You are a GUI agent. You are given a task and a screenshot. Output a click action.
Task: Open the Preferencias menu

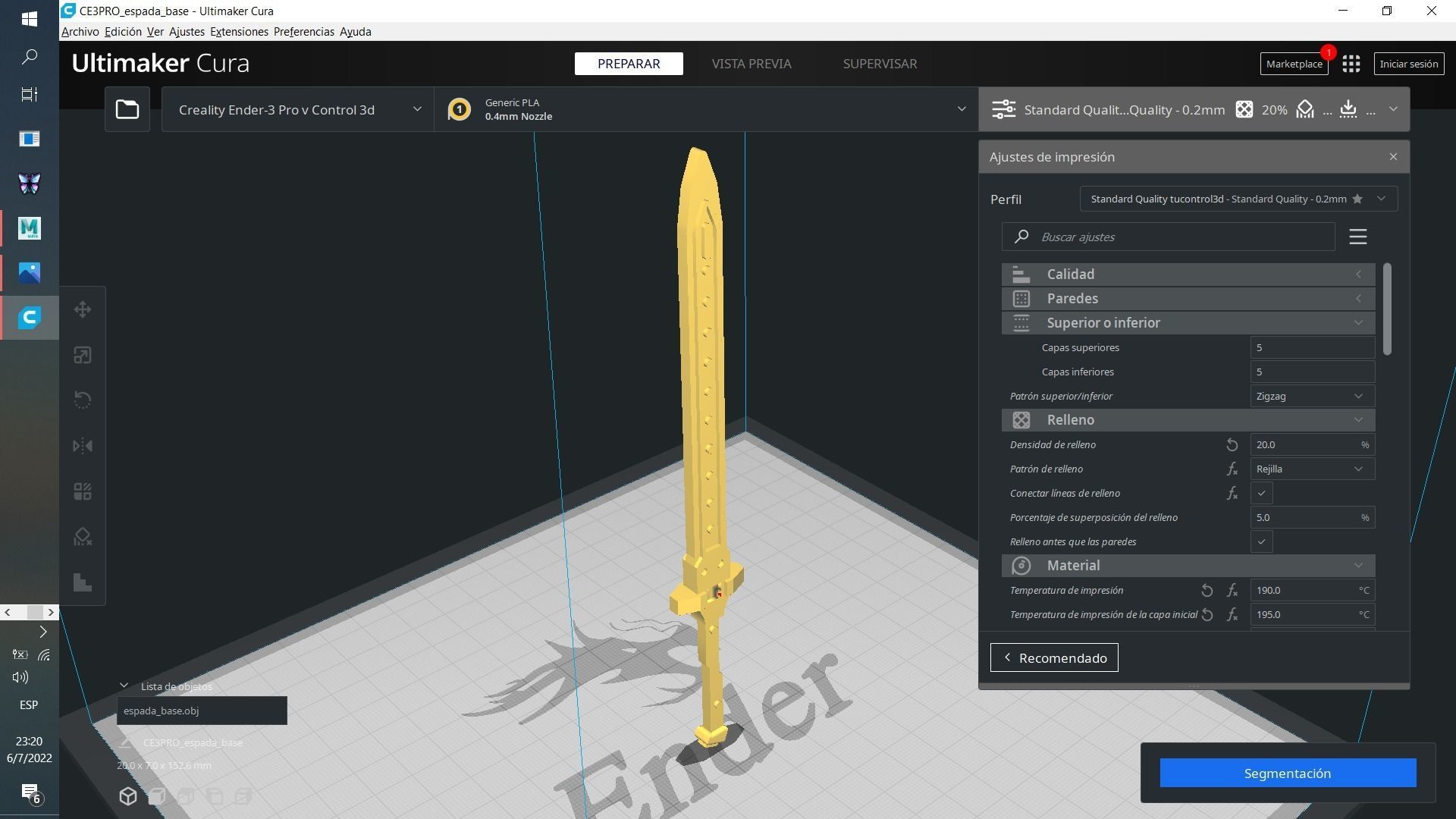coord(303,32)
